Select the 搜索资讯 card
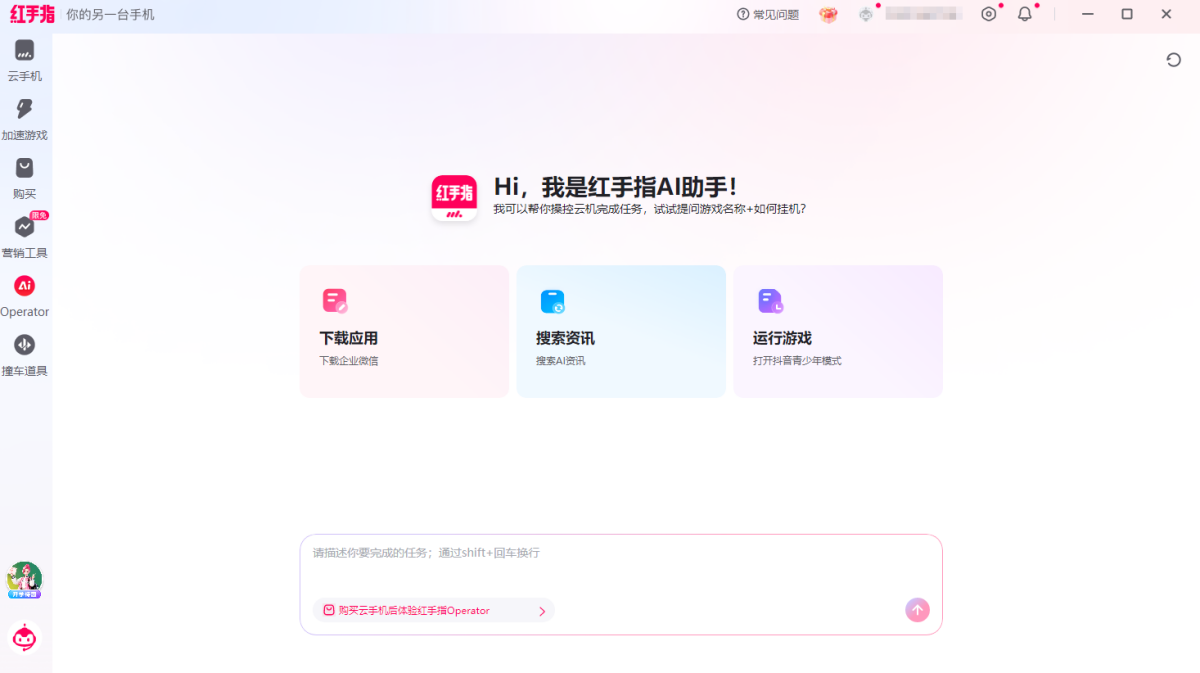 coord(621,331)
